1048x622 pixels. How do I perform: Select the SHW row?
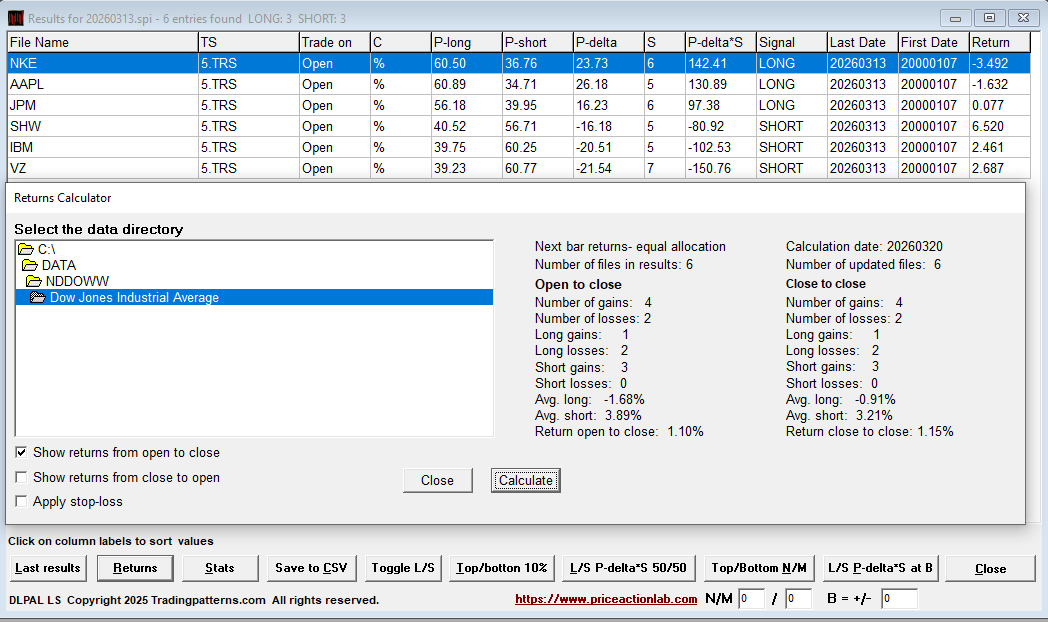519,126
